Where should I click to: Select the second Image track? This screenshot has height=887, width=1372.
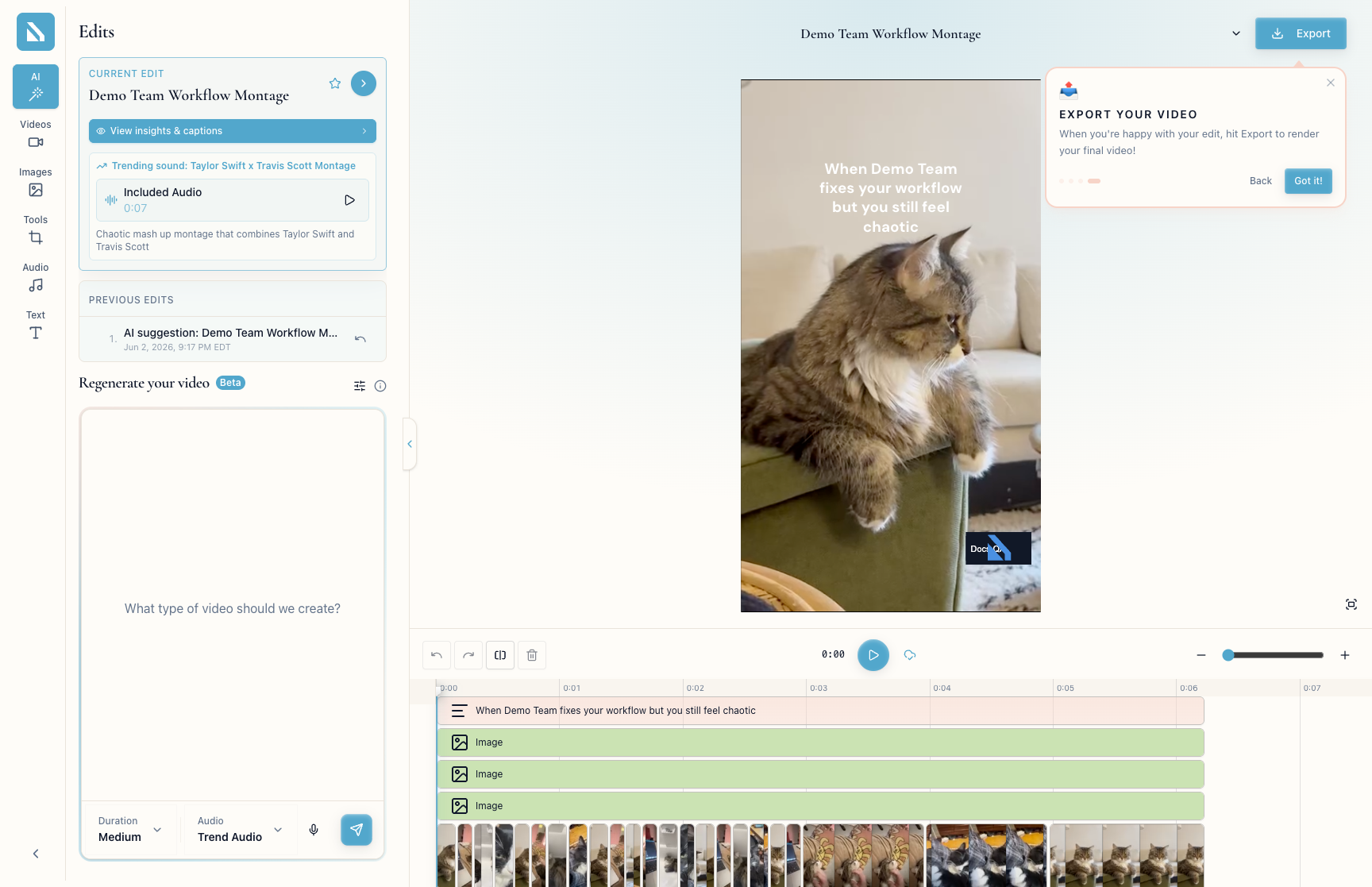(821, 774)
